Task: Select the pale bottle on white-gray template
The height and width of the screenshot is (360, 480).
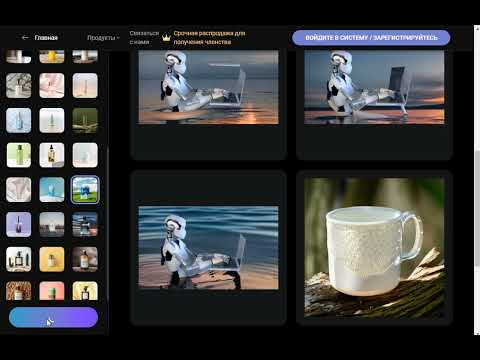Action: (x=52, y=120)
